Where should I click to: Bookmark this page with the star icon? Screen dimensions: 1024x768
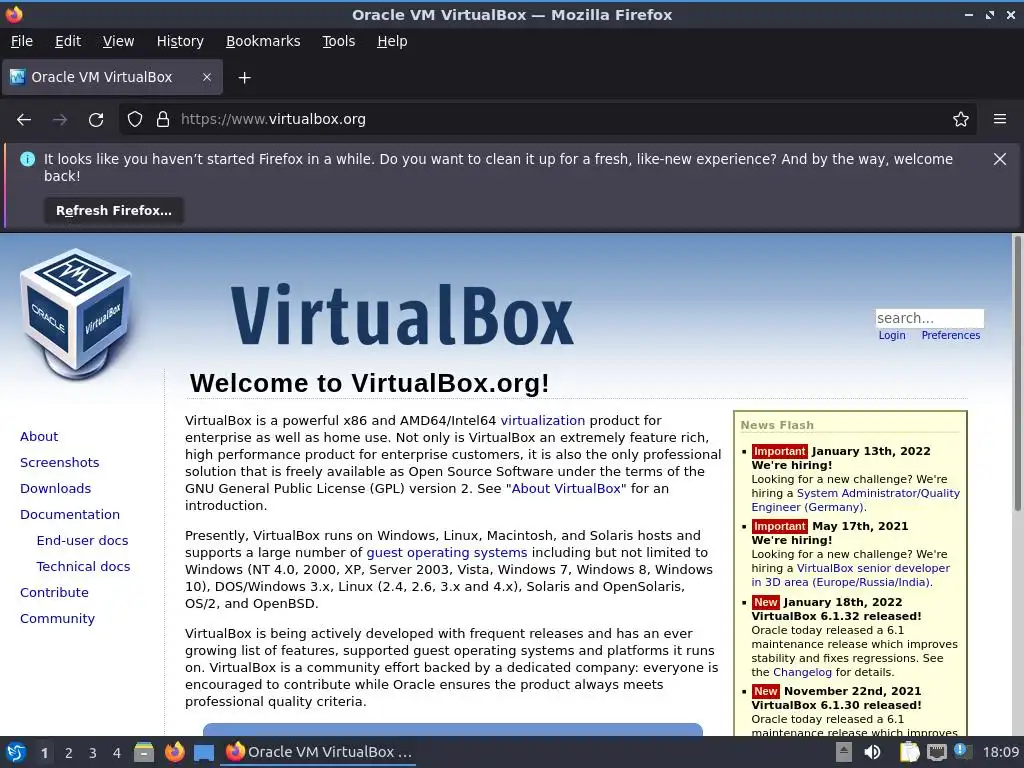point(961,120)
